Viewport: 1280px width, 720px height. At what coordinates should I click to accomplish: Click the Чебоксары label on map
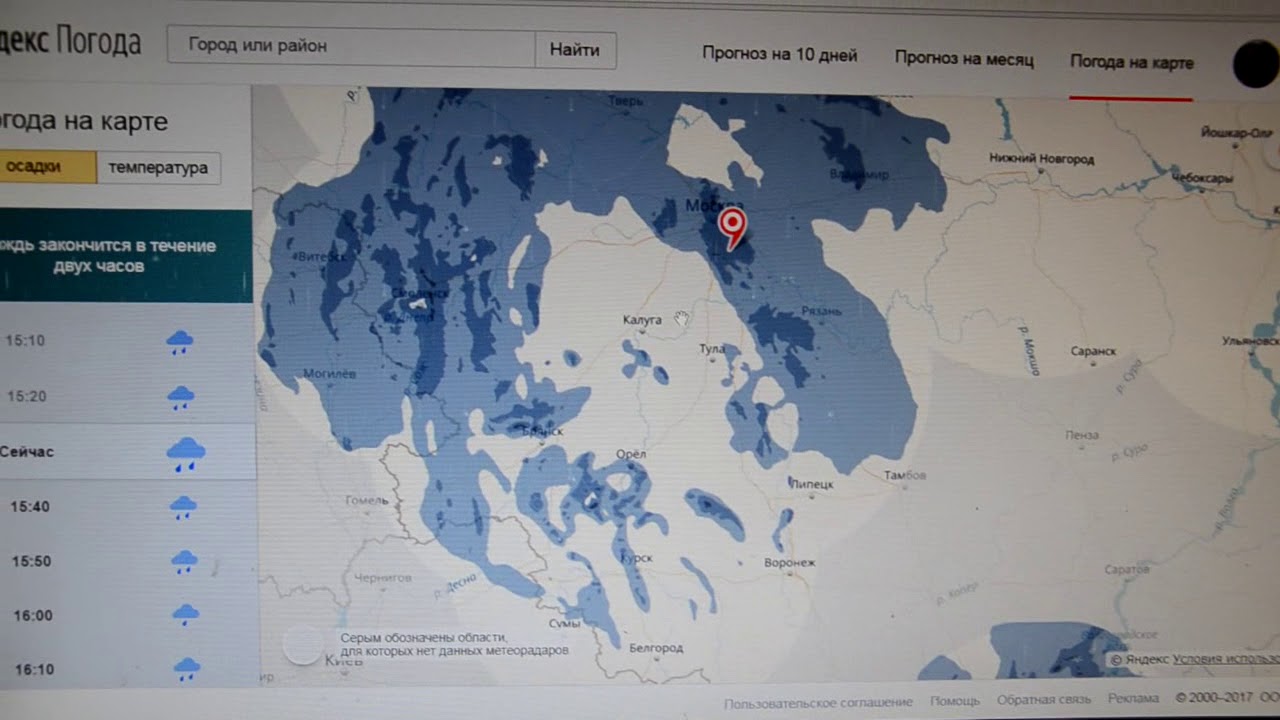tap(1201, 178)
